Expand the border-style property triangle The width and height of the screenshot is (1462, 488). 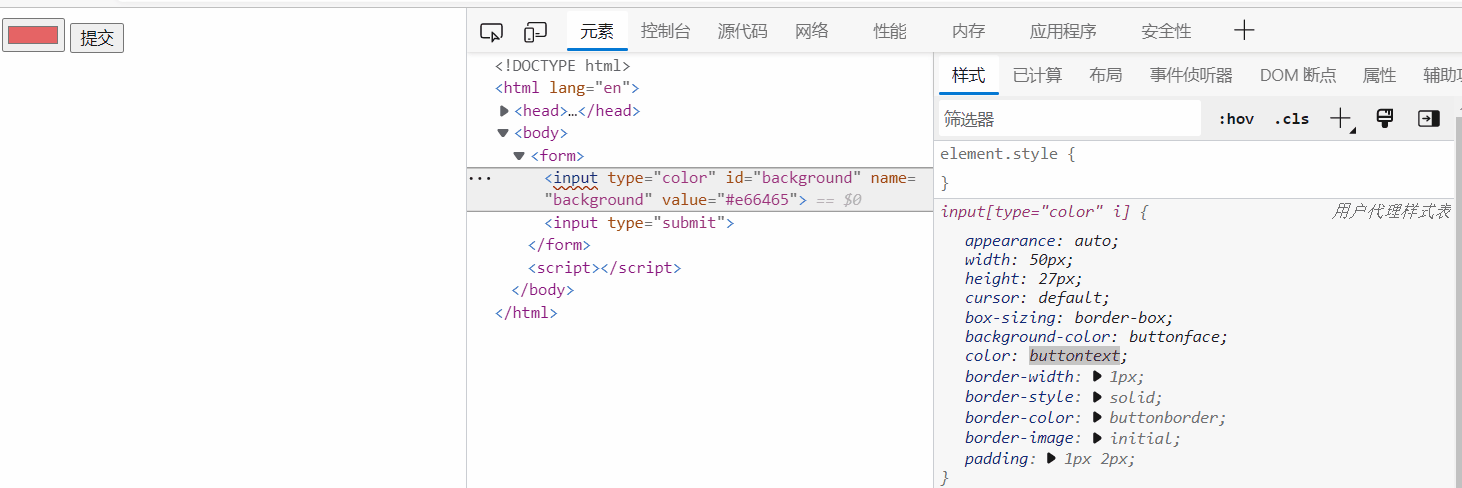[1097, 397]
